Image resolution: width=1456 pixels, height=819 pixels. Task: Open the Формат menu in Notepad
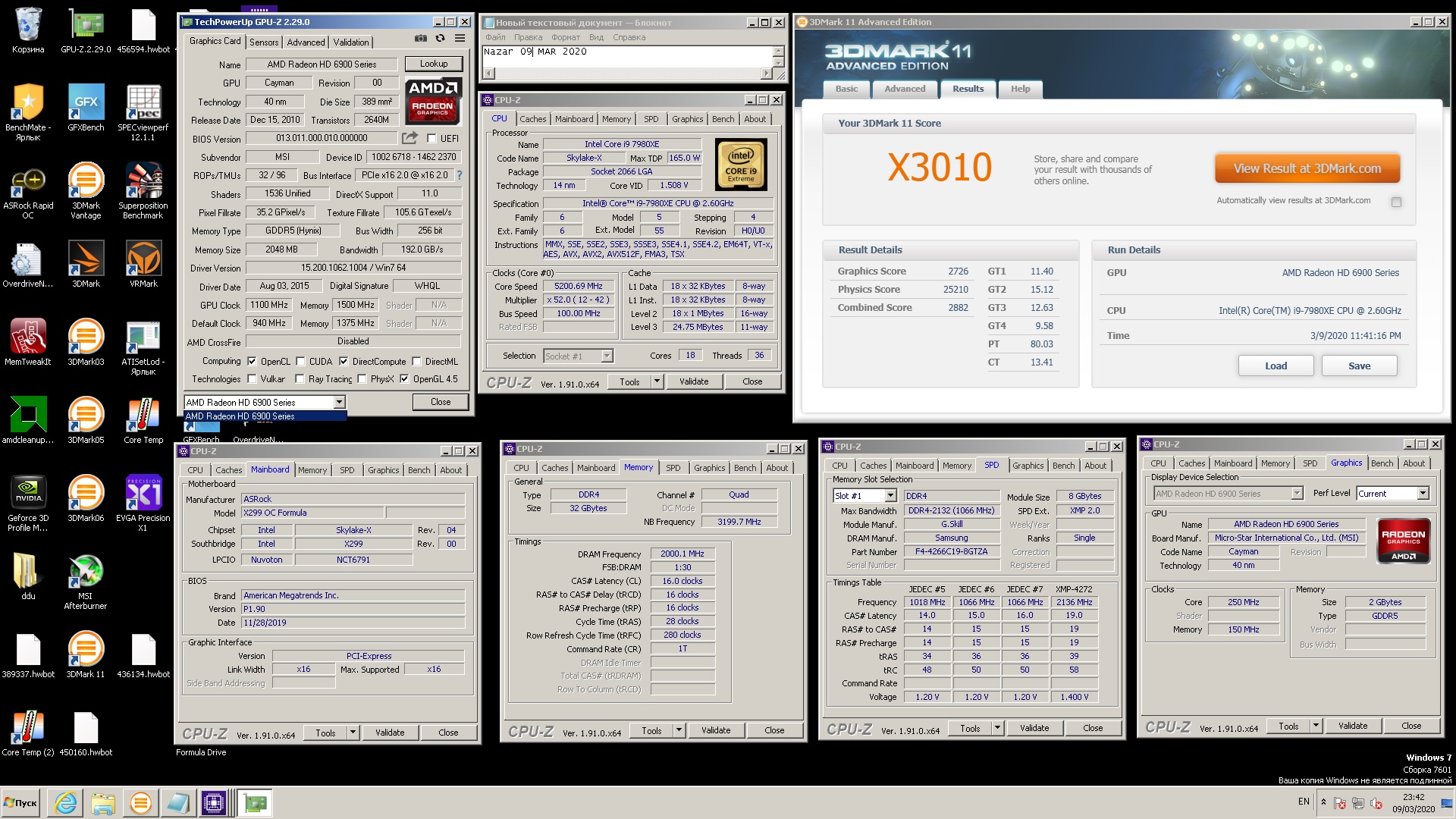[566, 37]
